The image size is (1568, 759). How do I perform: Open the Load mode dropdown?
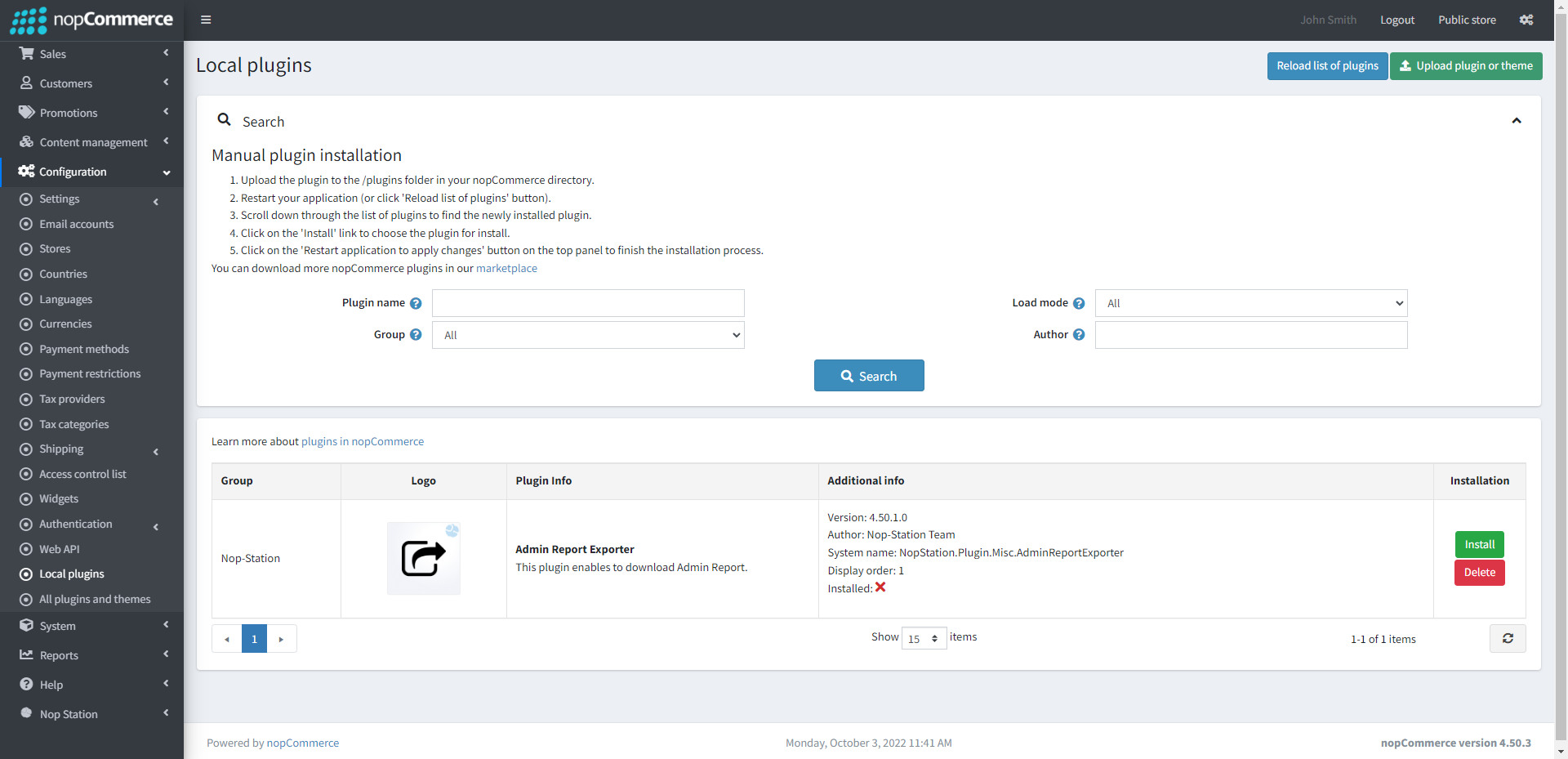coord(1251,303)
